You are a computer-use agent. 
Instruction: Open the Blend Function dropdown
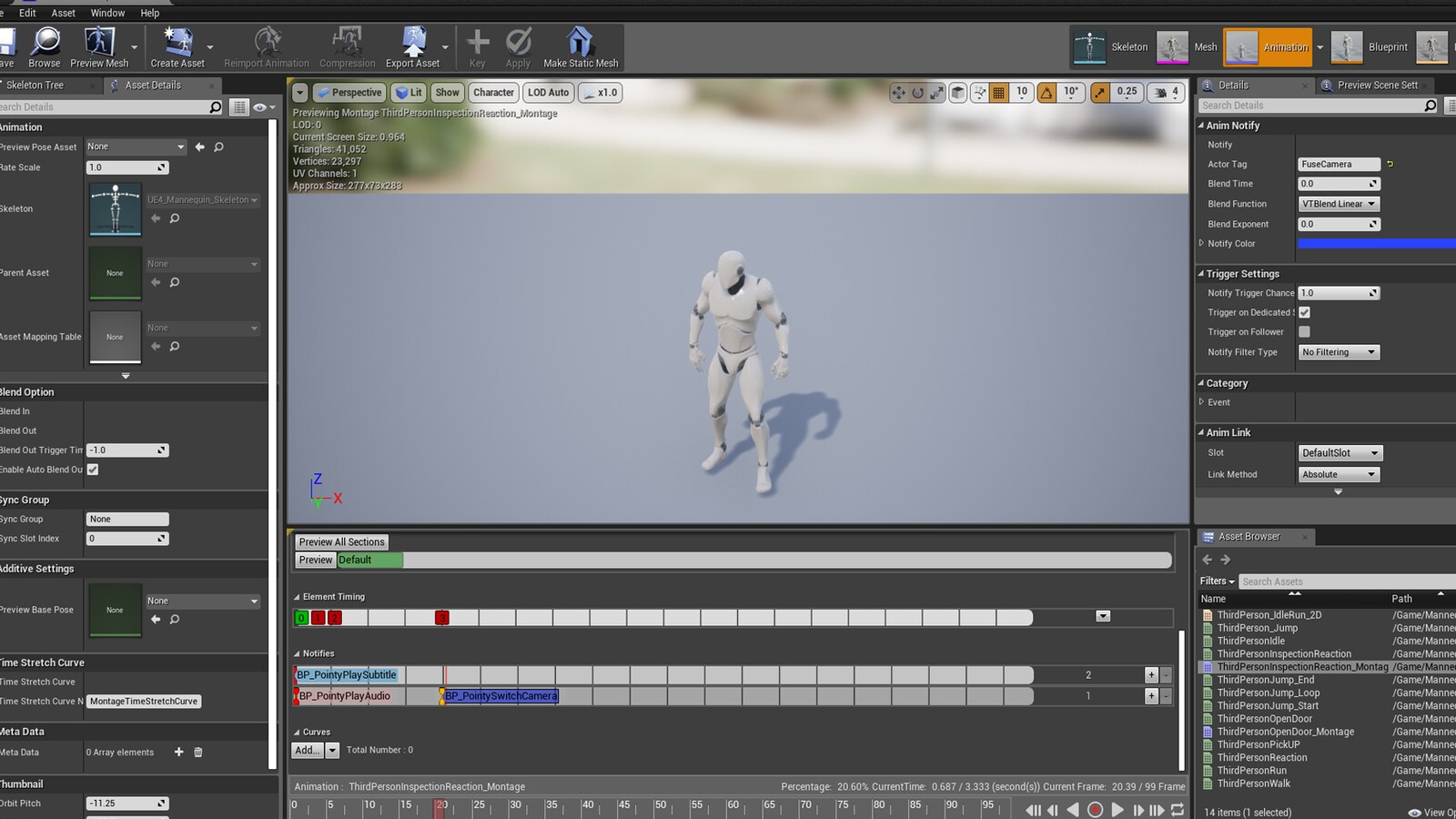(x=1339, y=204)
